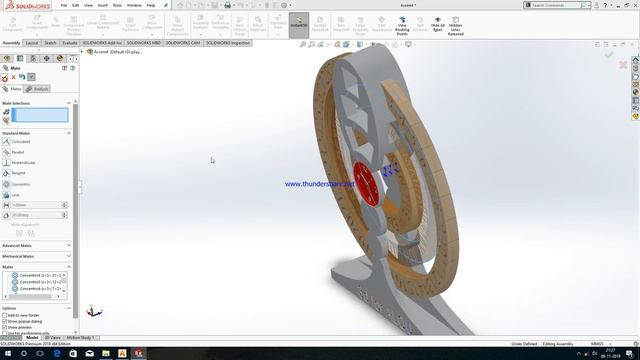Open the Motion Study 1 tab
Viewport: 640px width, 360px height.
[80, 338]
